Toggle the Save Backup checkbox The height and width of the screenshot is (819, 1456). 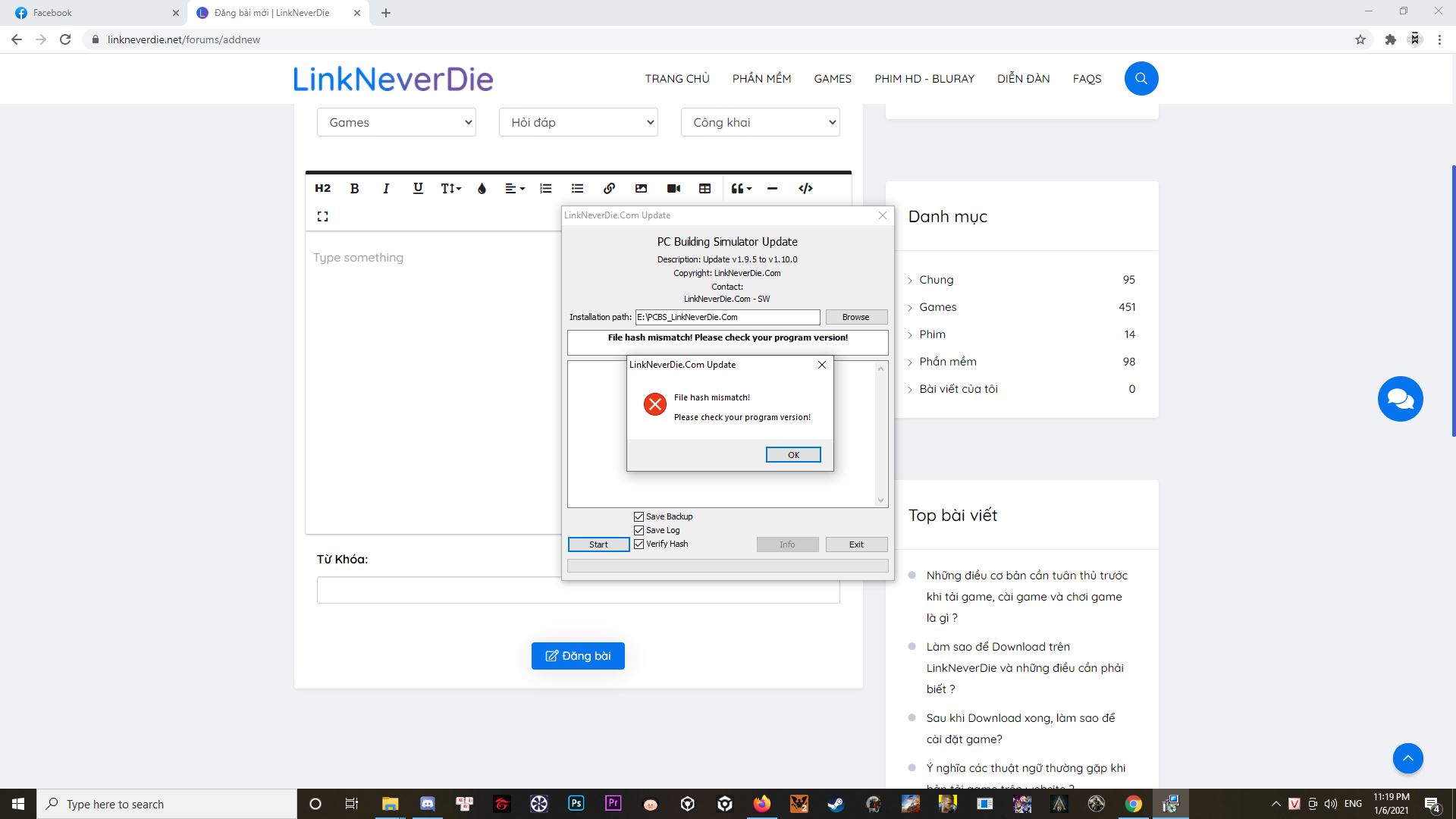click(x=639, y=516)
